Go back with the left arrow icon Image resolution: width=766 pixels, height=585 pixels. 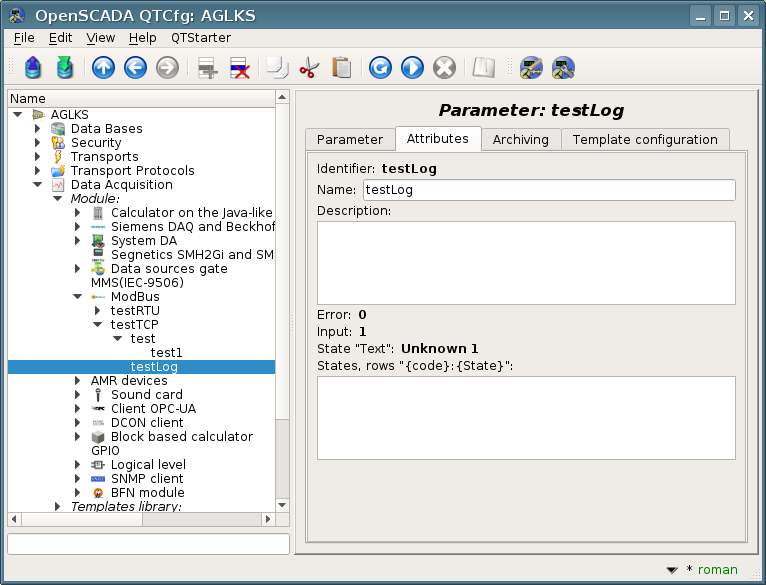click(135, 68)
